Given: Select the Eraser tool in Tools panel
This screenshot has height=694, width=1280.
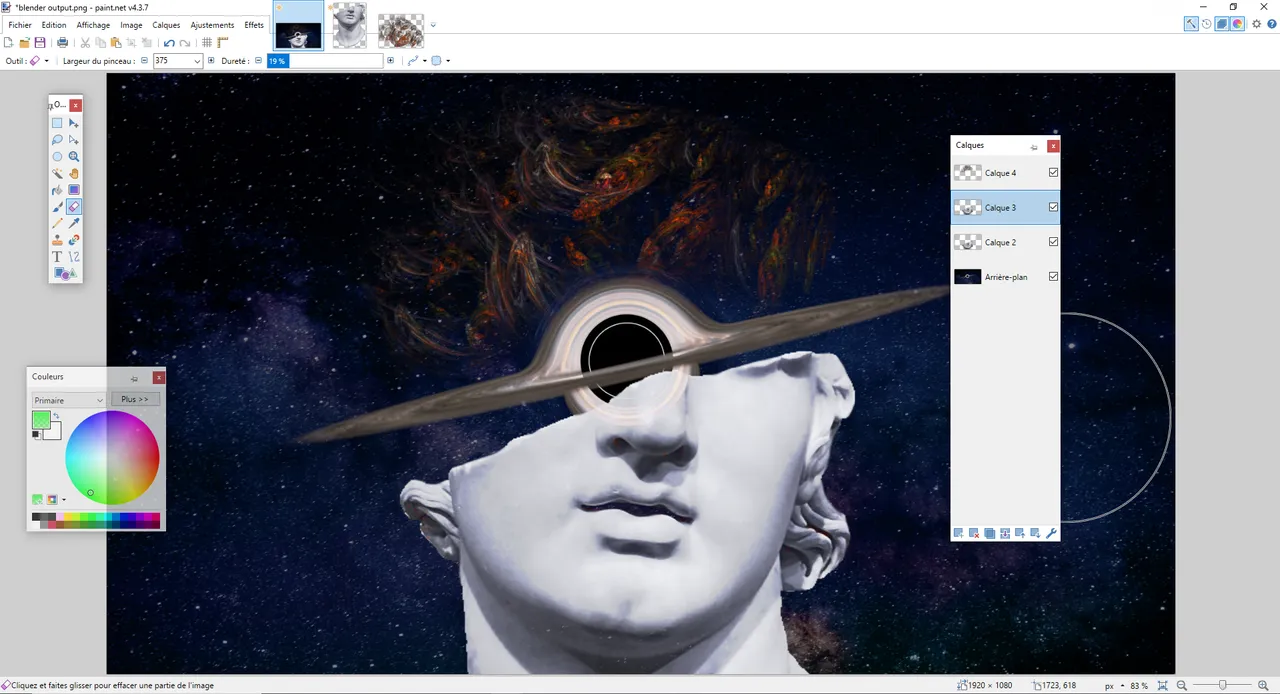Looking at the screenshot, I should pos(74,207).
